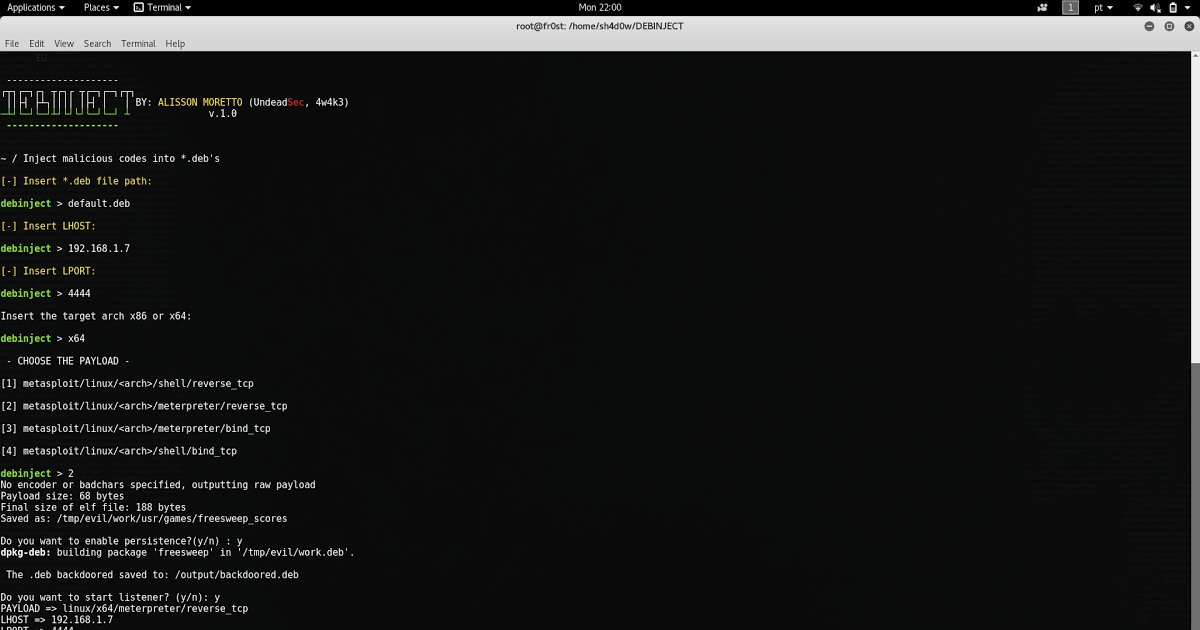Click '/output/backdoored.deb' saved path line
This screenshot has height=630, width=1200.
coord(152,575)
